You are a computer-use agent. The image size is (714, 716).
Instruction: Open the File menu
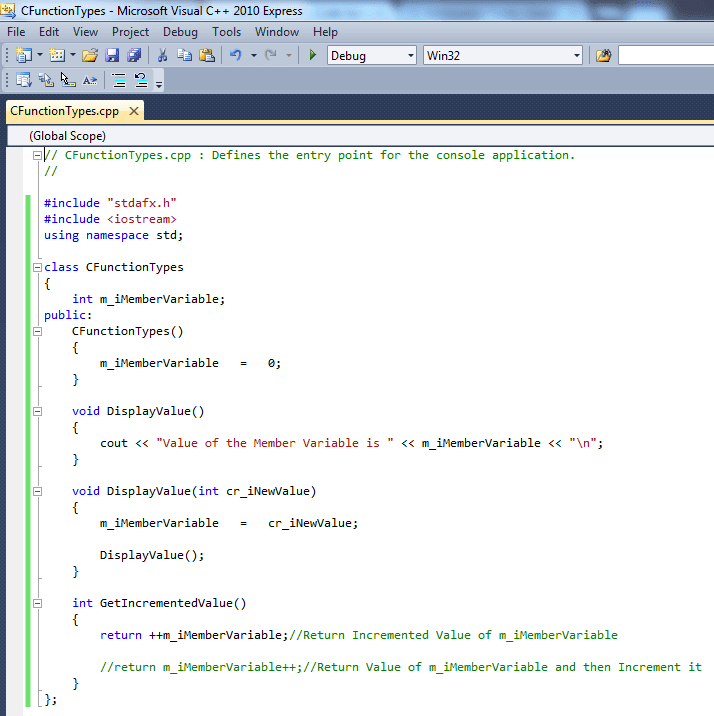click(16, 32)
